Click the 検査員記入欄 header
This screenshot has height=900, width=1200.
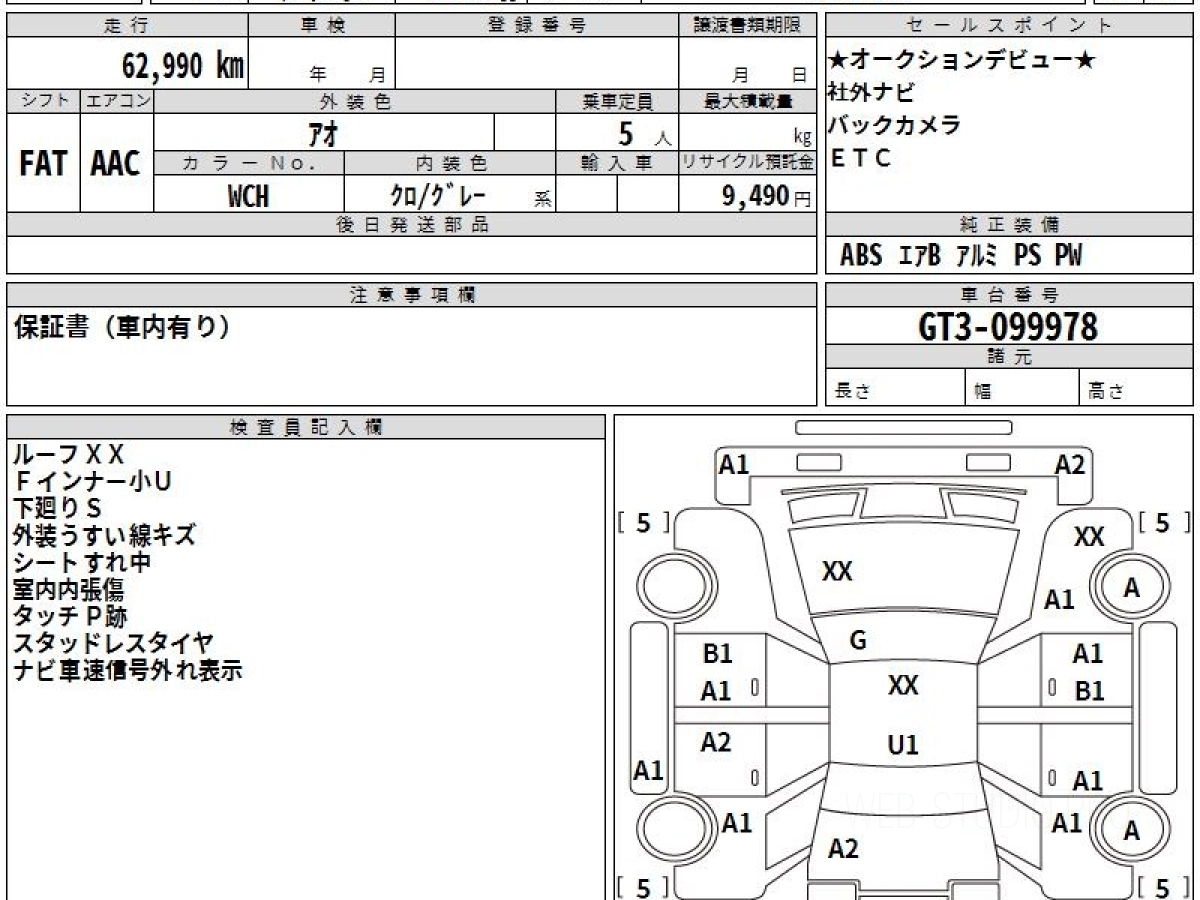click(306, 427)
